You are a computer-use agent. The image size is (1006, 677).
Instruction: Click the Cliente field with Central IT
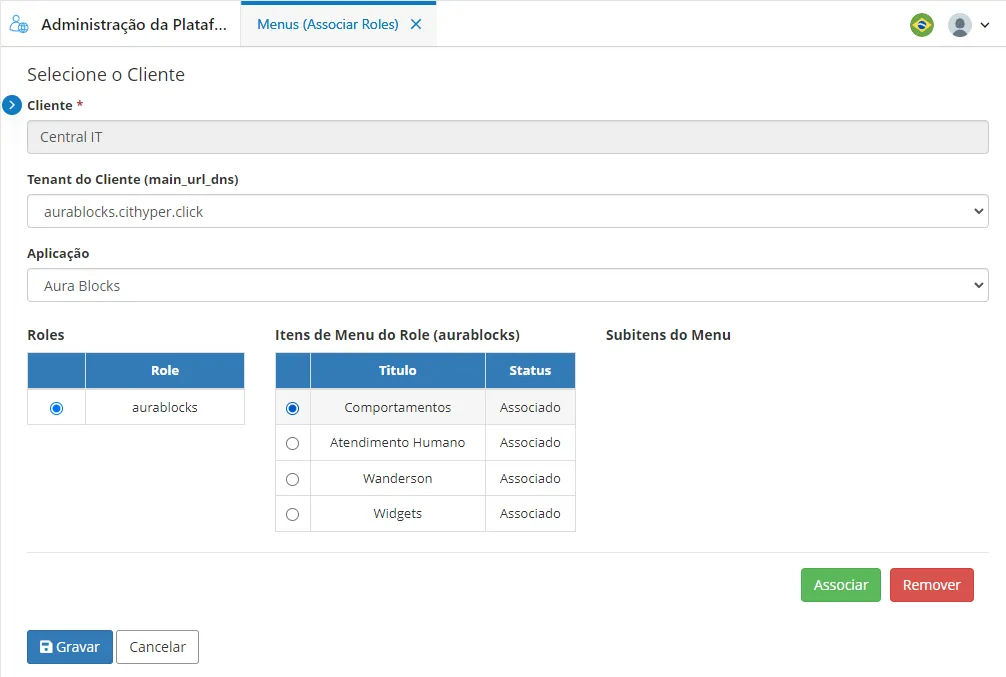[x=507, y=137]
